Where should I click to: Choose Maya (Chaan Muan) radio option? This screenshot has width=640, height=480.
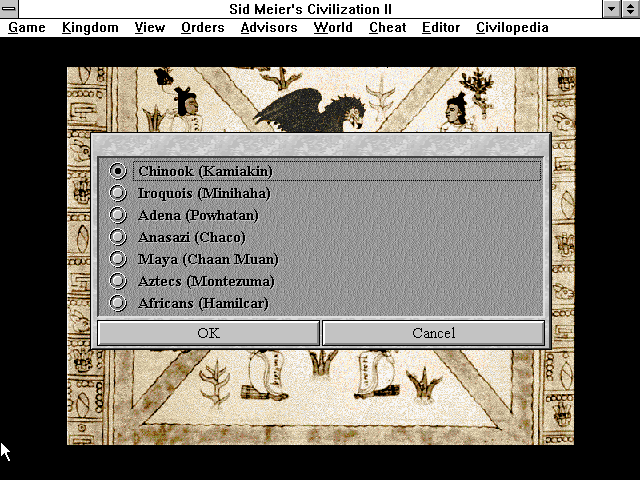coord(118,259)
